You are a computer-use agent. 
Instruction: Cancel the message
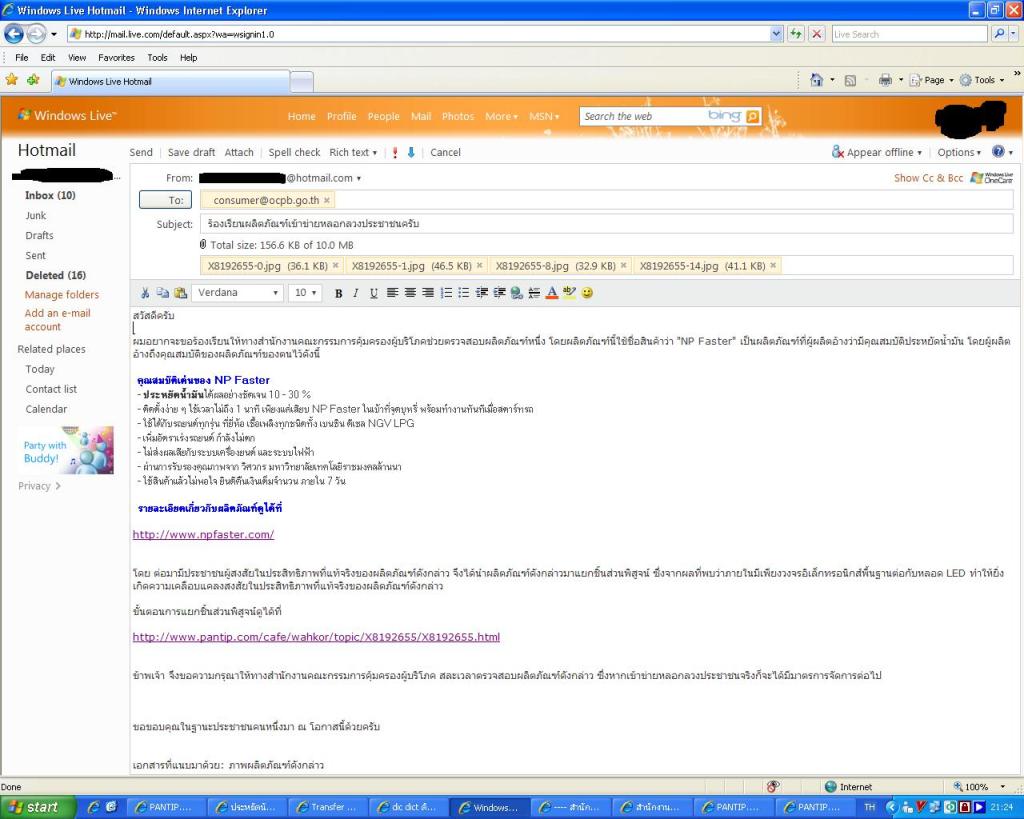click(445, 152)
